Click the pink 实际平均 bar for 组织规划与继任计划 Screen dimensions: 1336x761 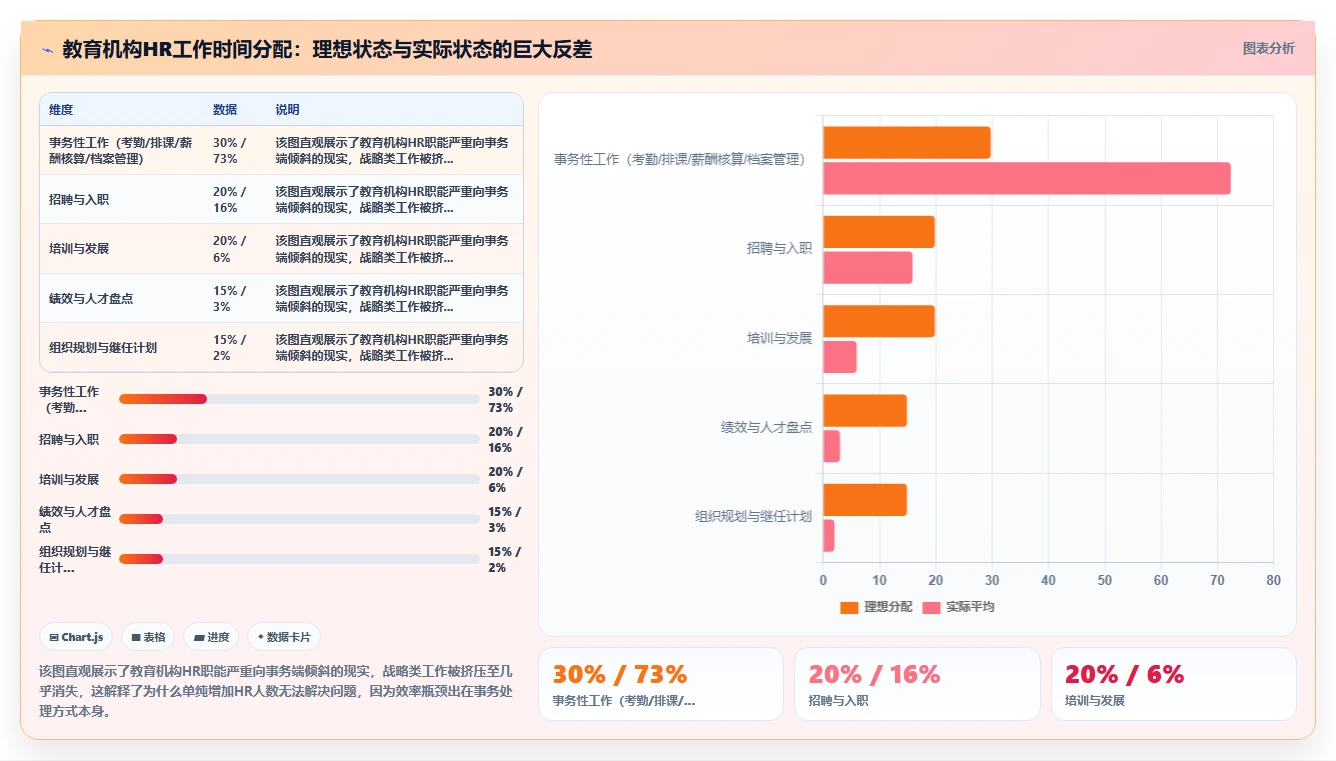click(x=829, y=536)
